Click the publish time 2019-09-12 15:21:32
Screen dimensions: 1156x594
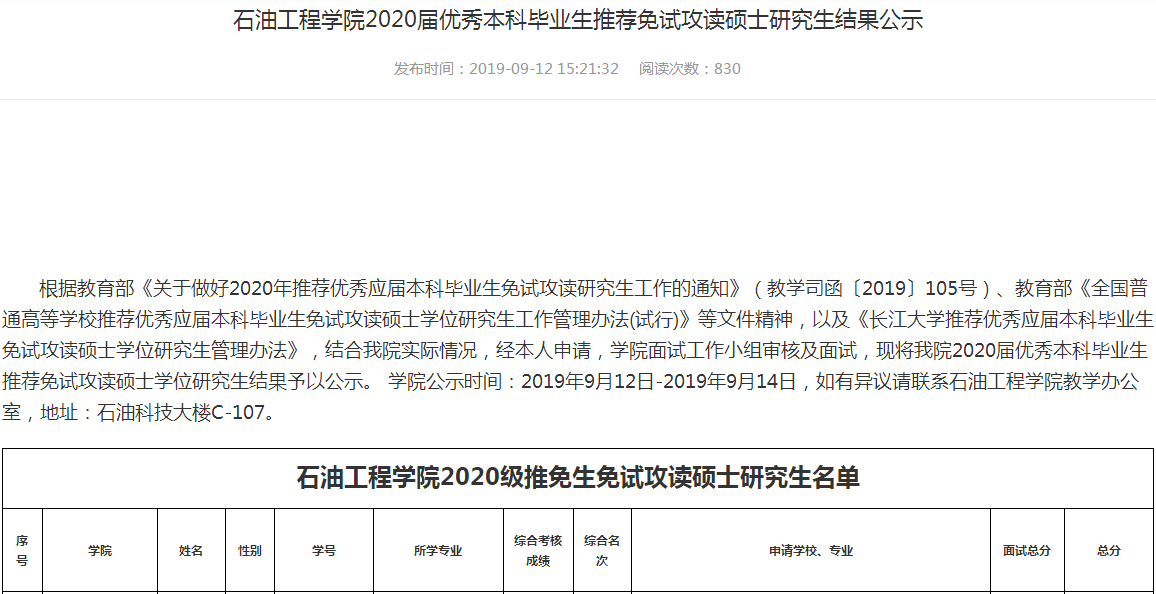[506, 69]
